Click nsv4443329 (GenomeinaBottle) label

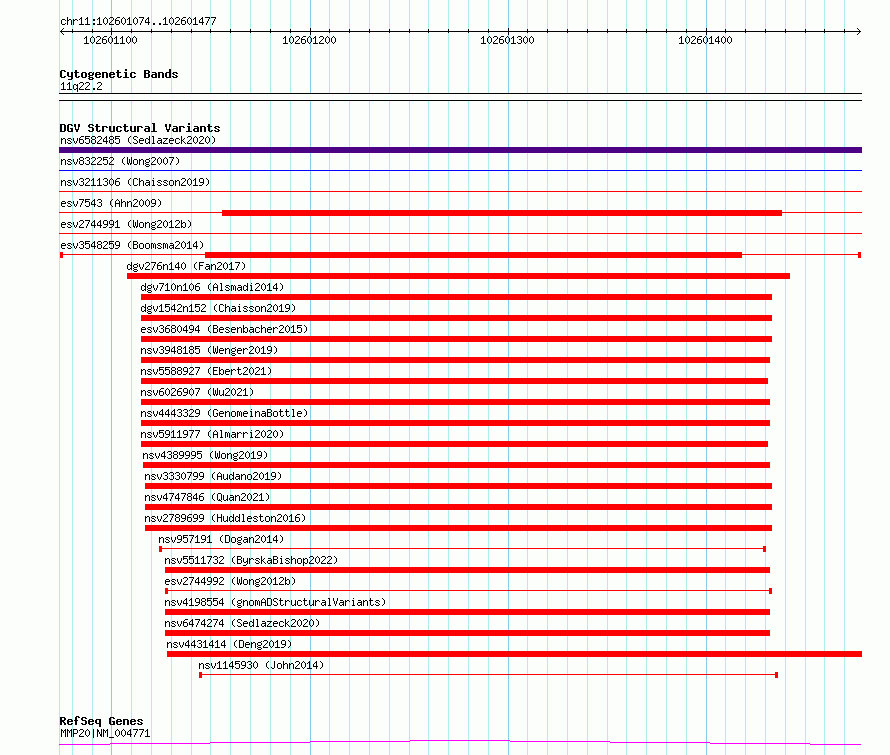[224, 413]
